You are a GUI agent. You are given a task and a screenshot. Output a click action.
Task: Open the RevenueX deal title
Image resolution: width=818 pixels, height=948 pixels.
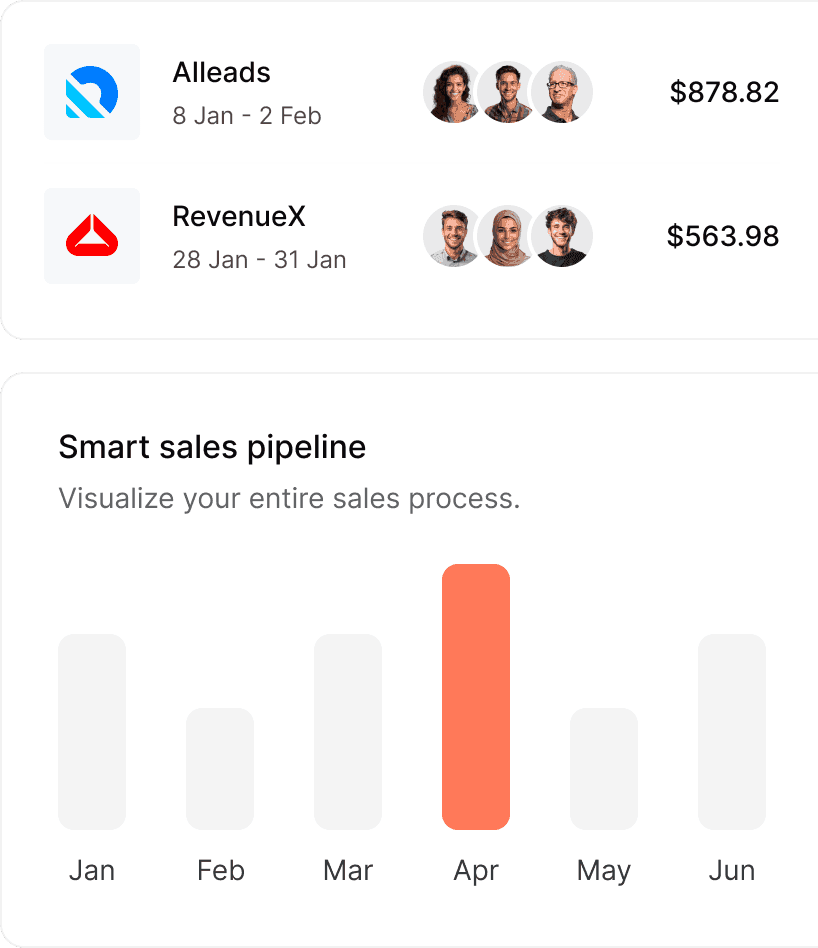239,216
